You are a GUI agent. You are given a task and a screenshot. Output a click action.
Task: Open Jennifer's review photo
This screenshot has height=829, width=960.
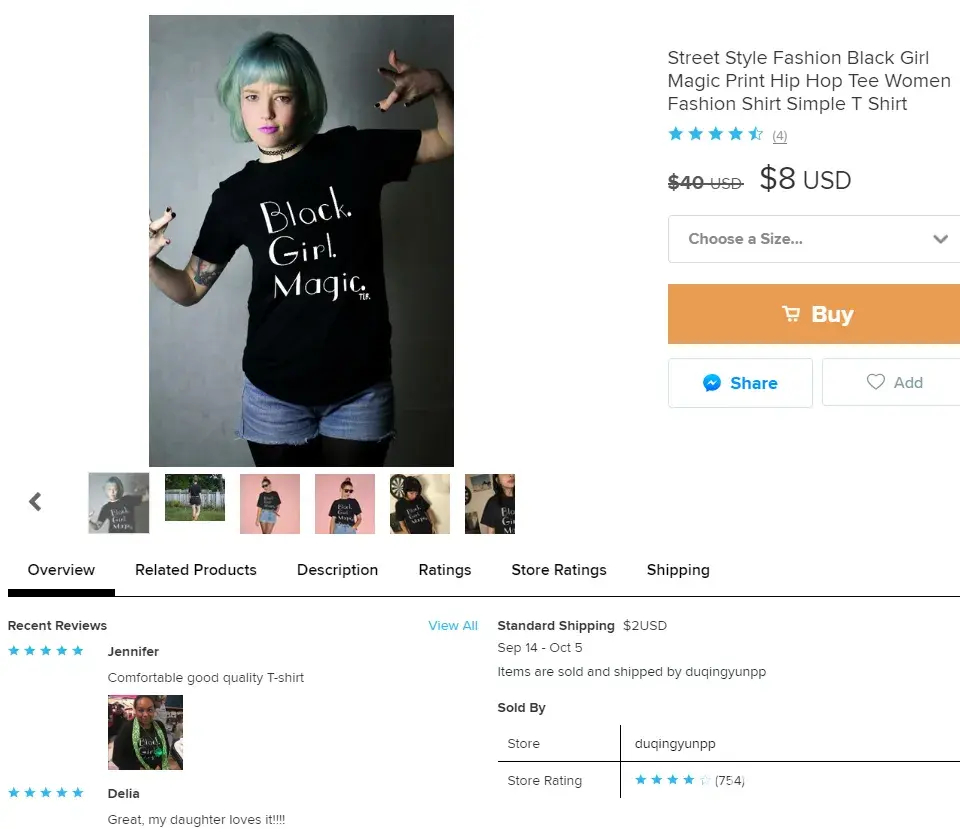(x=145, y=732)
